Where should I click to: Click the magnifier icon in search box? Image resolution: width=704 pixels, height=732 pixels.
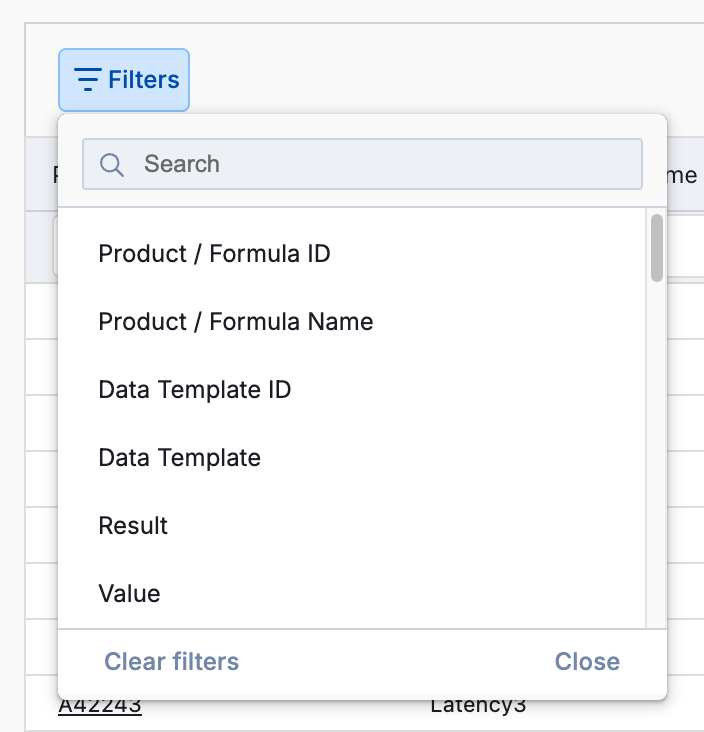[x=112, y=164]
